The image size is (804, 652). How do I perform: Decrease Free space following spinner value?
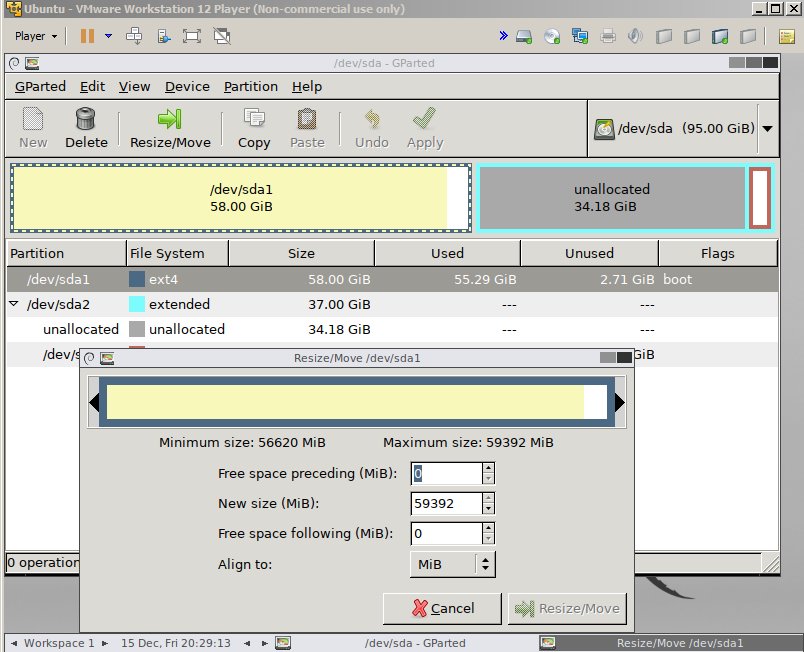[x=488, y=539]
